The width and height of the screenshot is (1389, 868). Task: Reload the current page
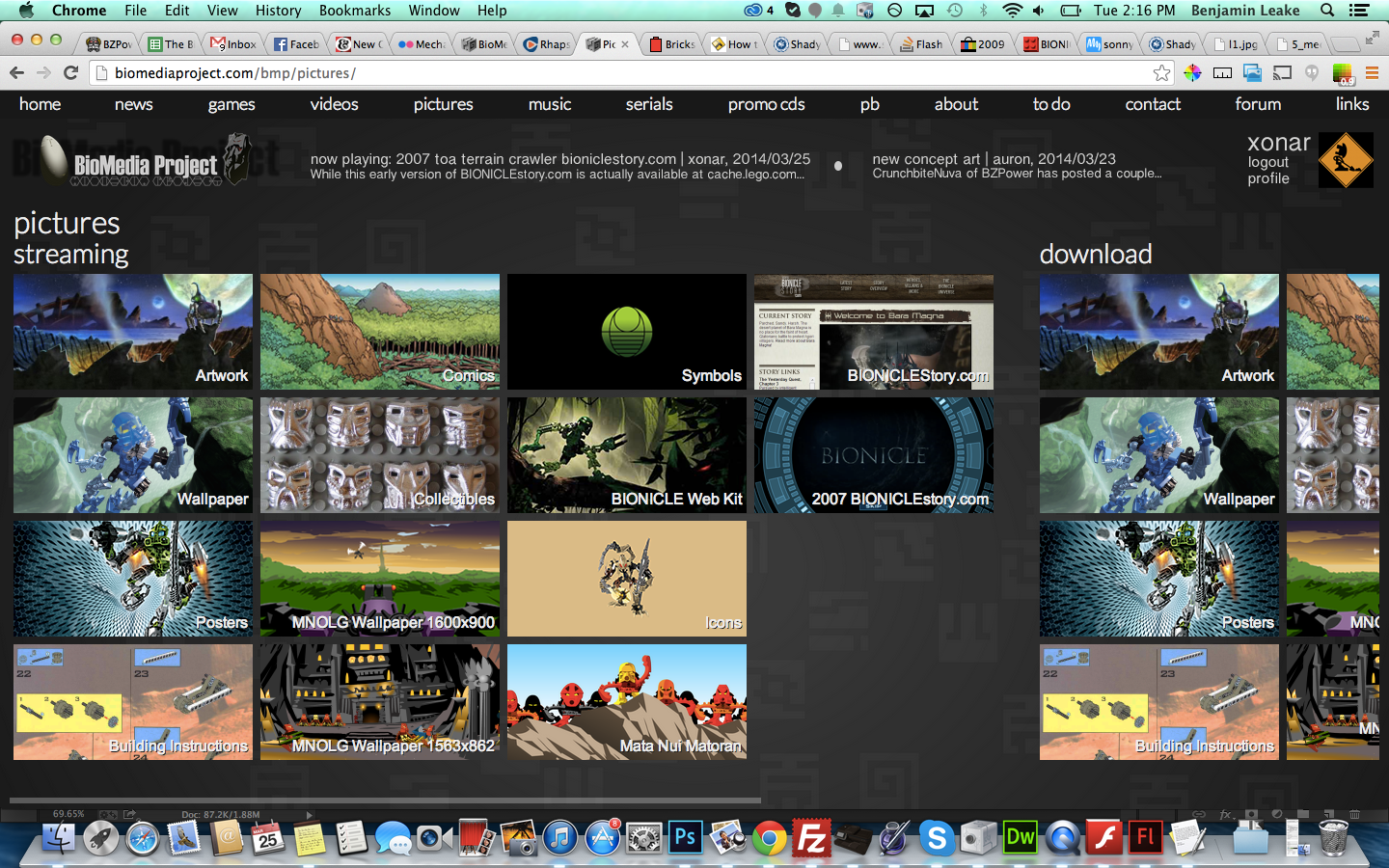point(70,72)
